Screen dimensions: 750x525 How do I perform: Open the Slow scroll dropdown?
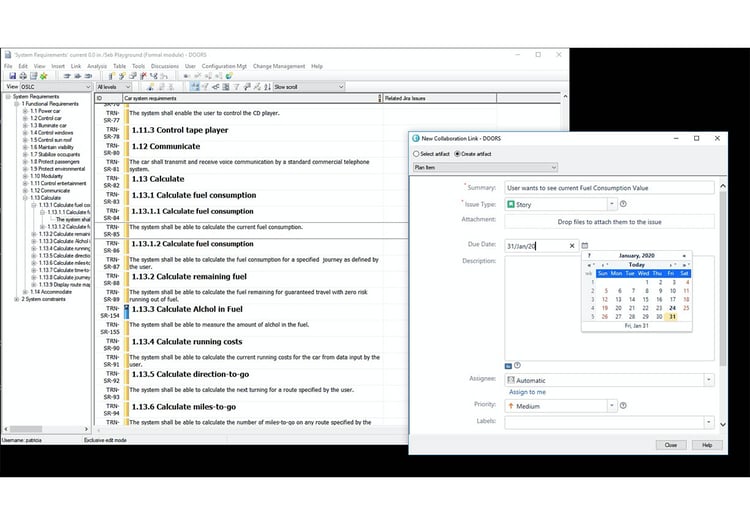[309, 87]
